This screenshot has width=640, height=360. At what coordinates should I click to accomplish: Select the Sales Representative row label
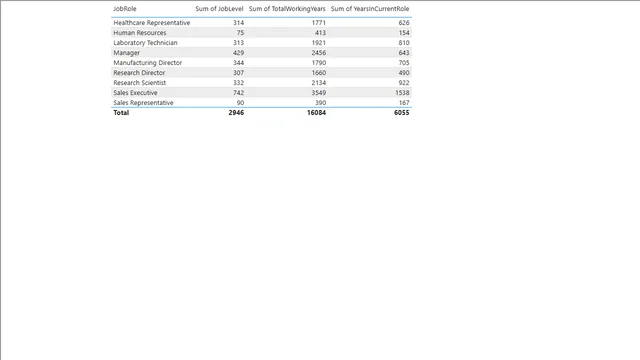pyautogui.click(x=143, y=103)
